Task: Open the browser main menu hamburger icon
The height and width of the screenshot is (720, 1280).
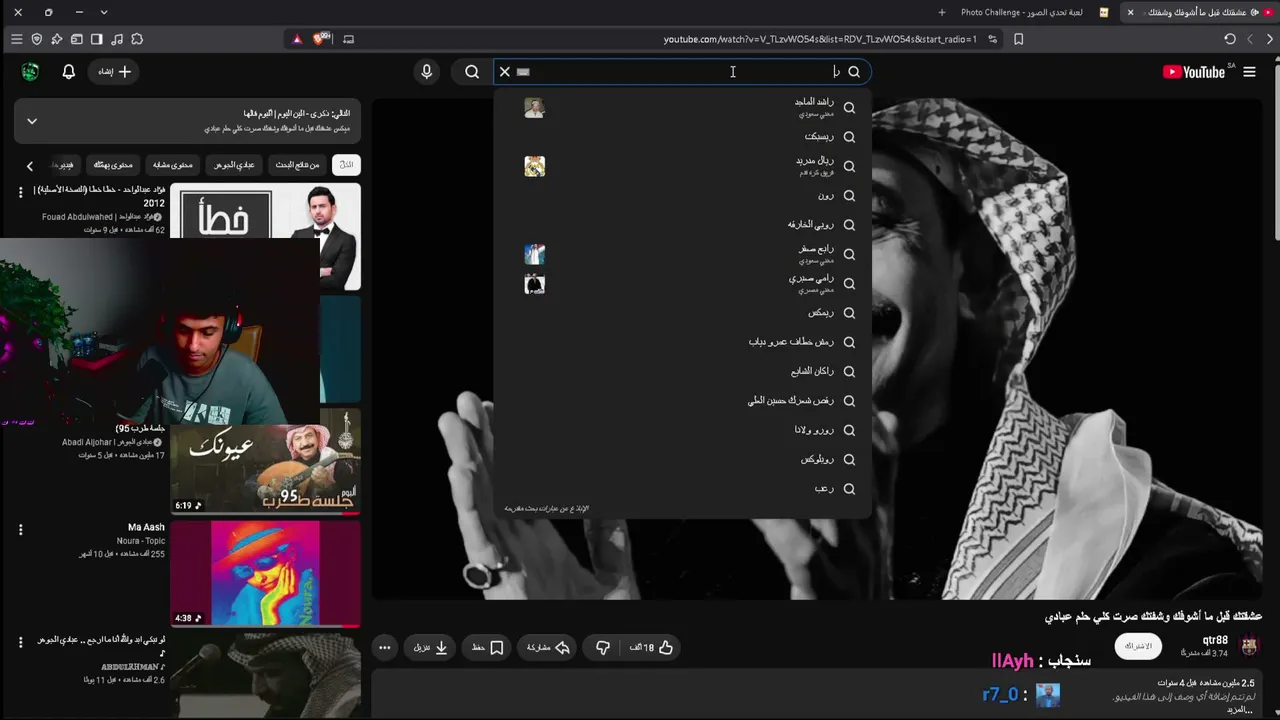Action: pyautogui.click(x=16, y=39)
